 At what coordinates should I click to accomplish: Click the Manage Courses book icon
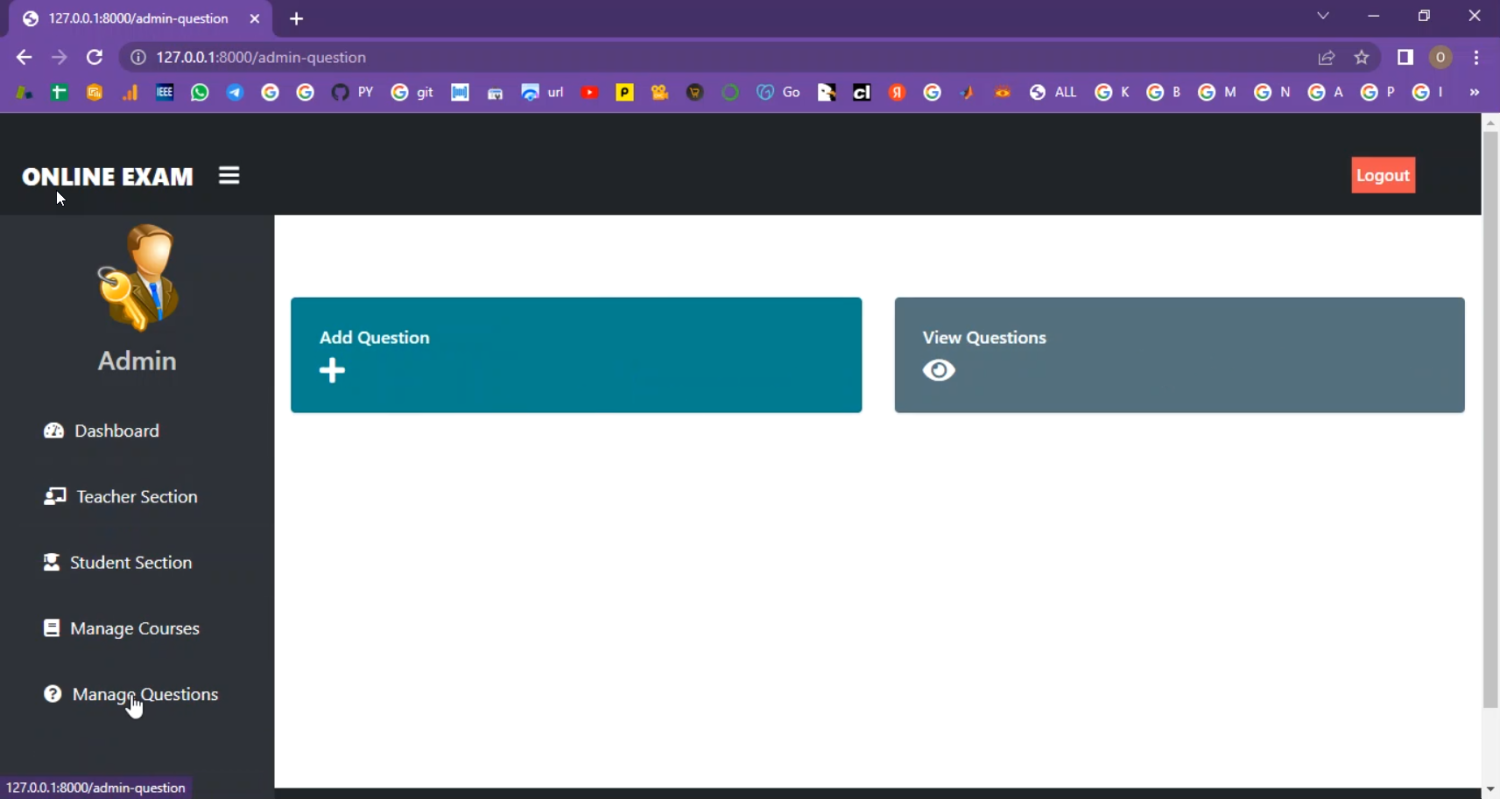click(x=51, y=629)
